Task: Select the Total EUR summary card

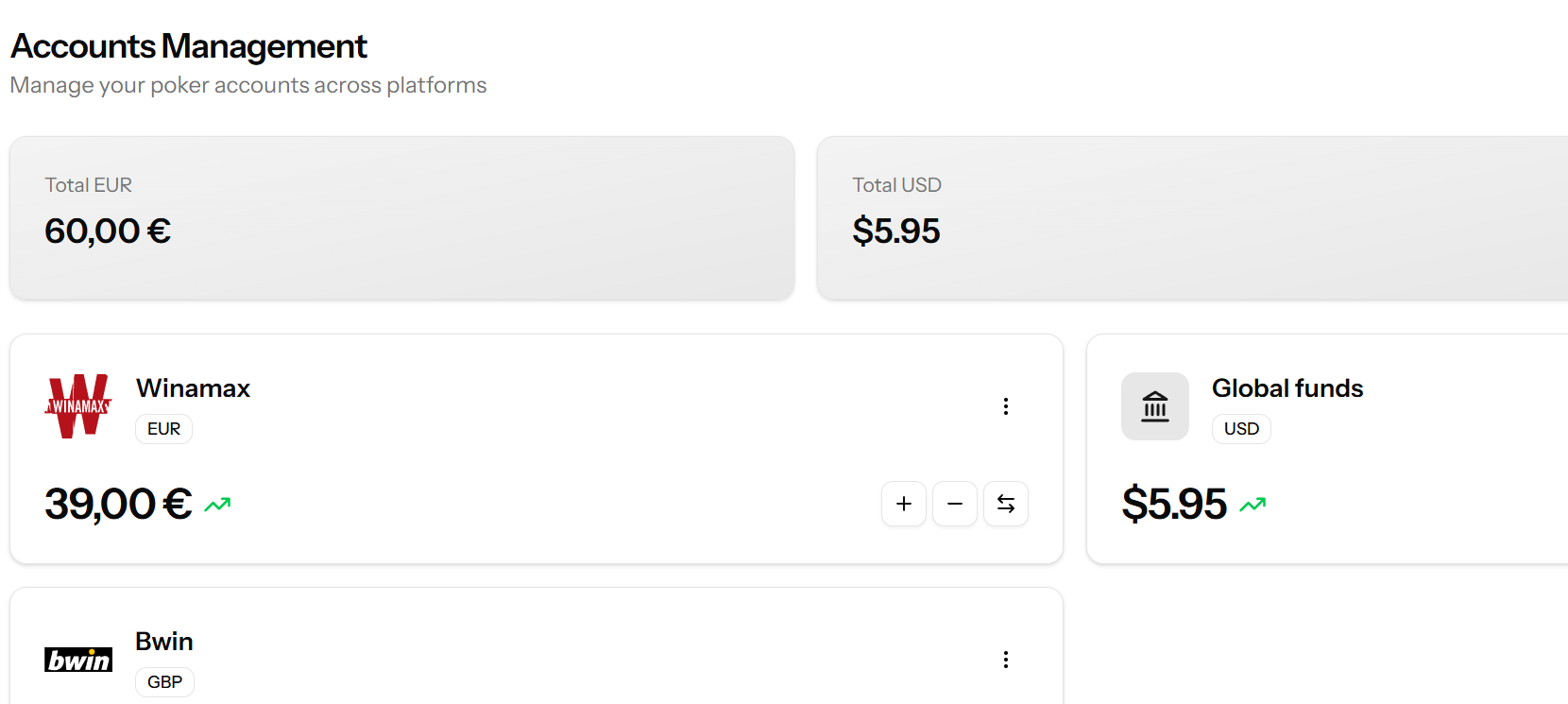Action: pos(401,218)
